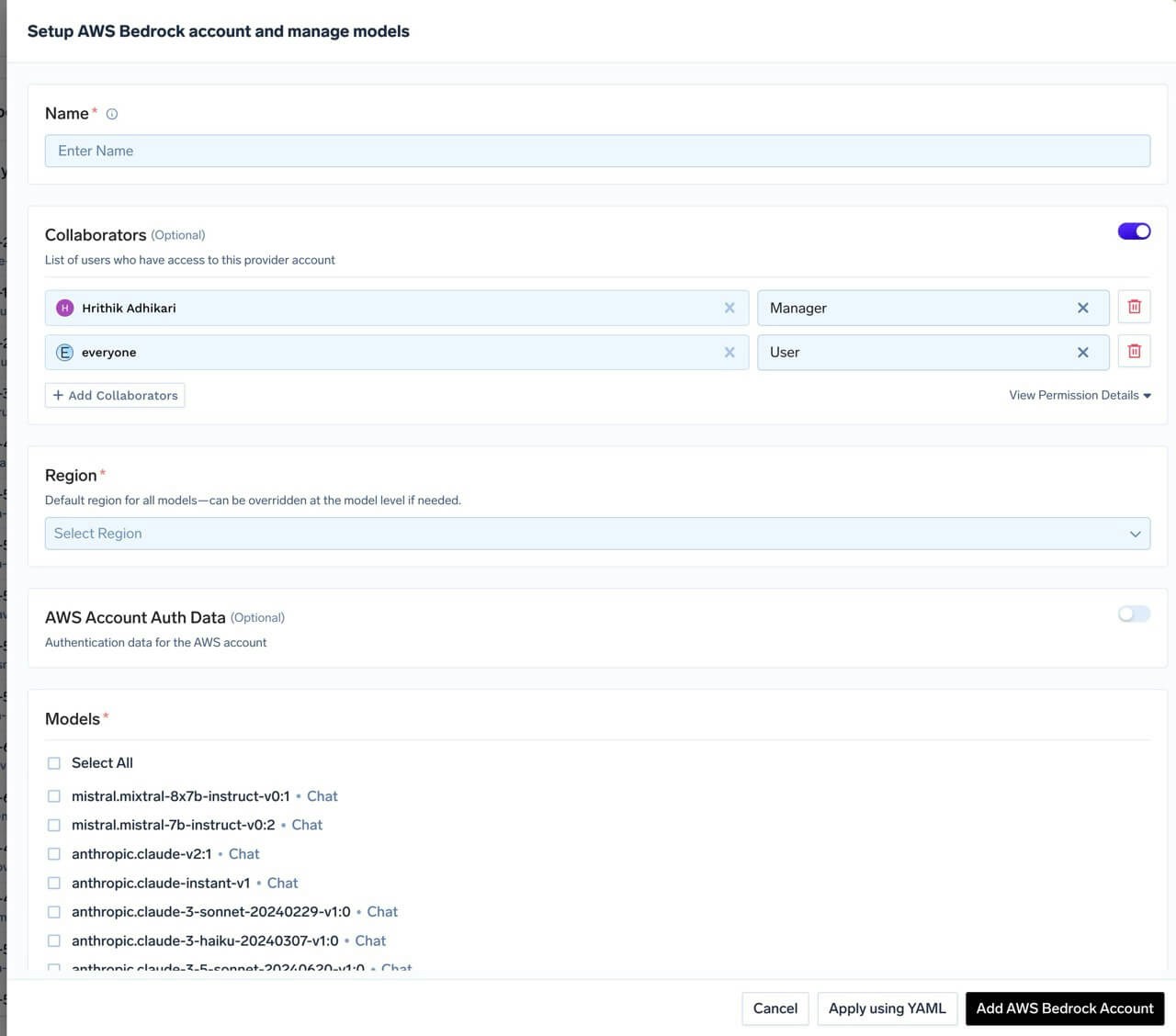The height and width of the screenshot is (1036, 1176).
Task: Check mistral.mixtral-8x7b-instruct-v0:1 model
Action: pyautogui.click(x=54, y=796)
